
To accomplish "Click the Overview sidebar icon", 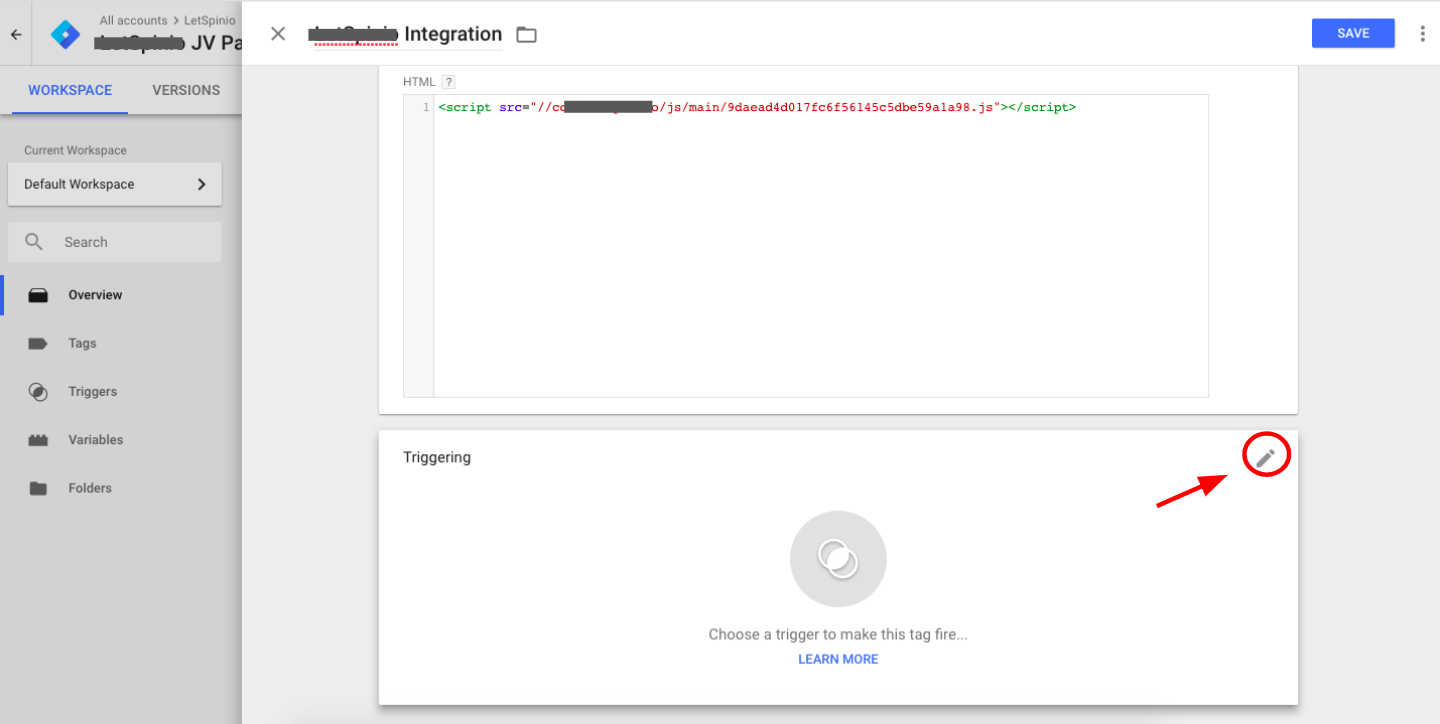I will (x=38, y=295).
